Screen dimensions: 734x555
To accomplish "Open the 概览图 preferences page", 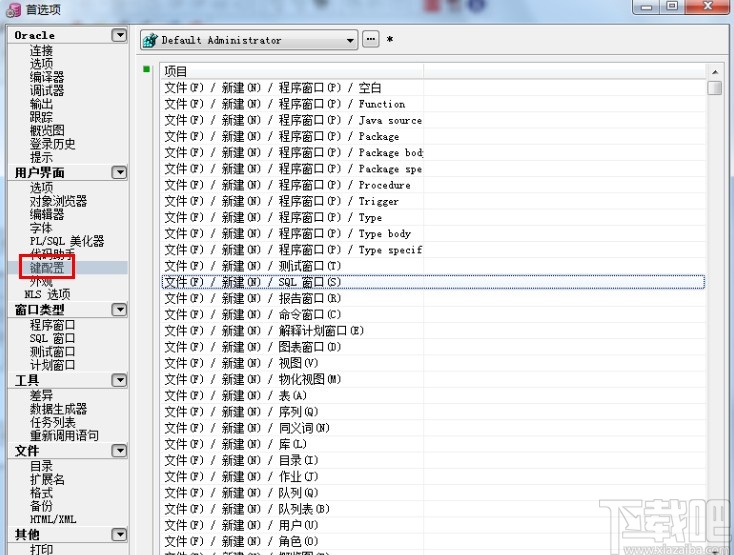I will click(x=47, y=130).
